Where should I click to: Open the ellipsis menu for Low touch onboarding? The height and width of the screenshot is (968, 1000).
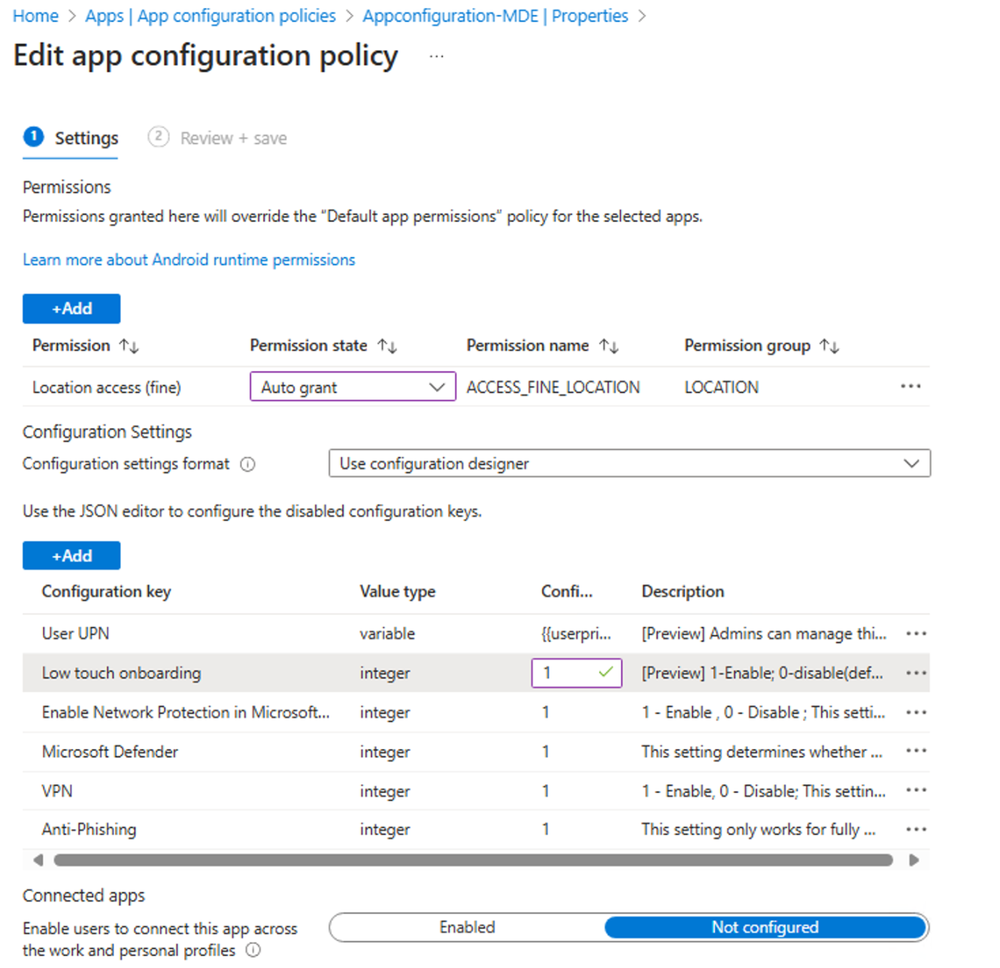916,673
